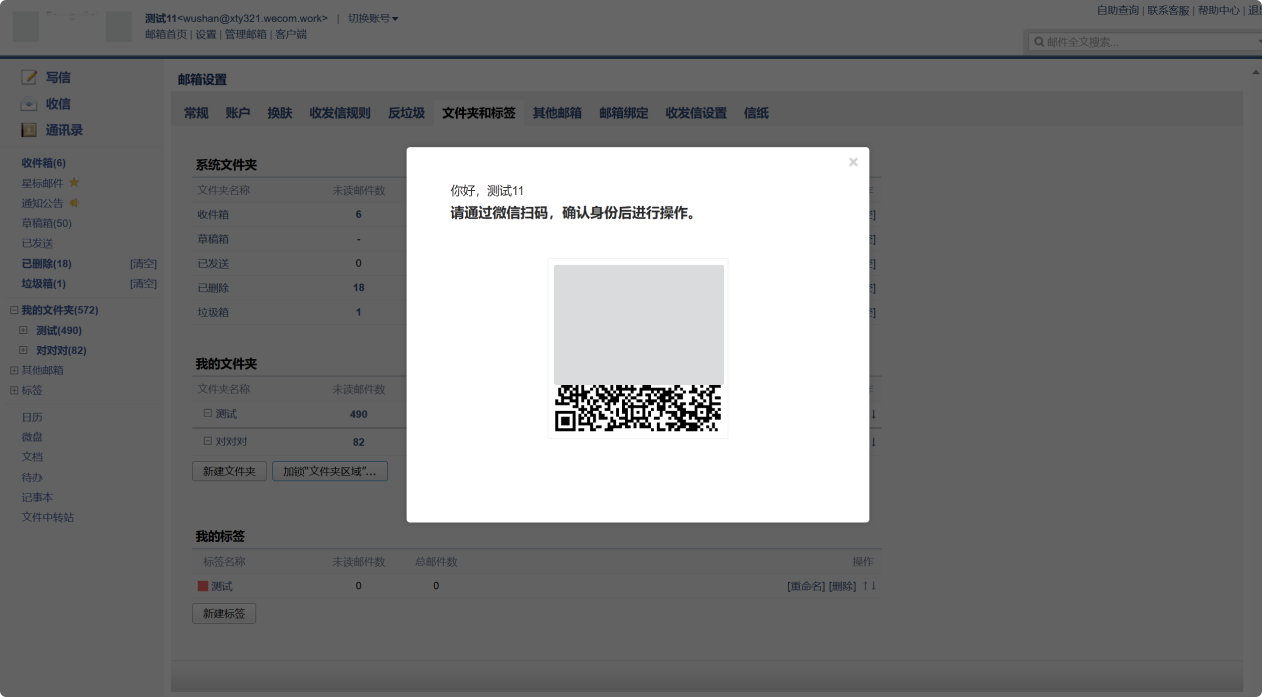Click the scrollbar up arrow at right
Viewport: 1262px width, 697px height.
[1256, 73]
